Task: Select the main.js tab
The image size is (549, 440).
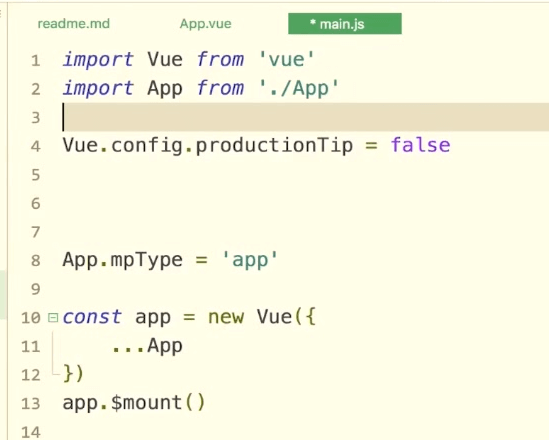Action: 345,24
